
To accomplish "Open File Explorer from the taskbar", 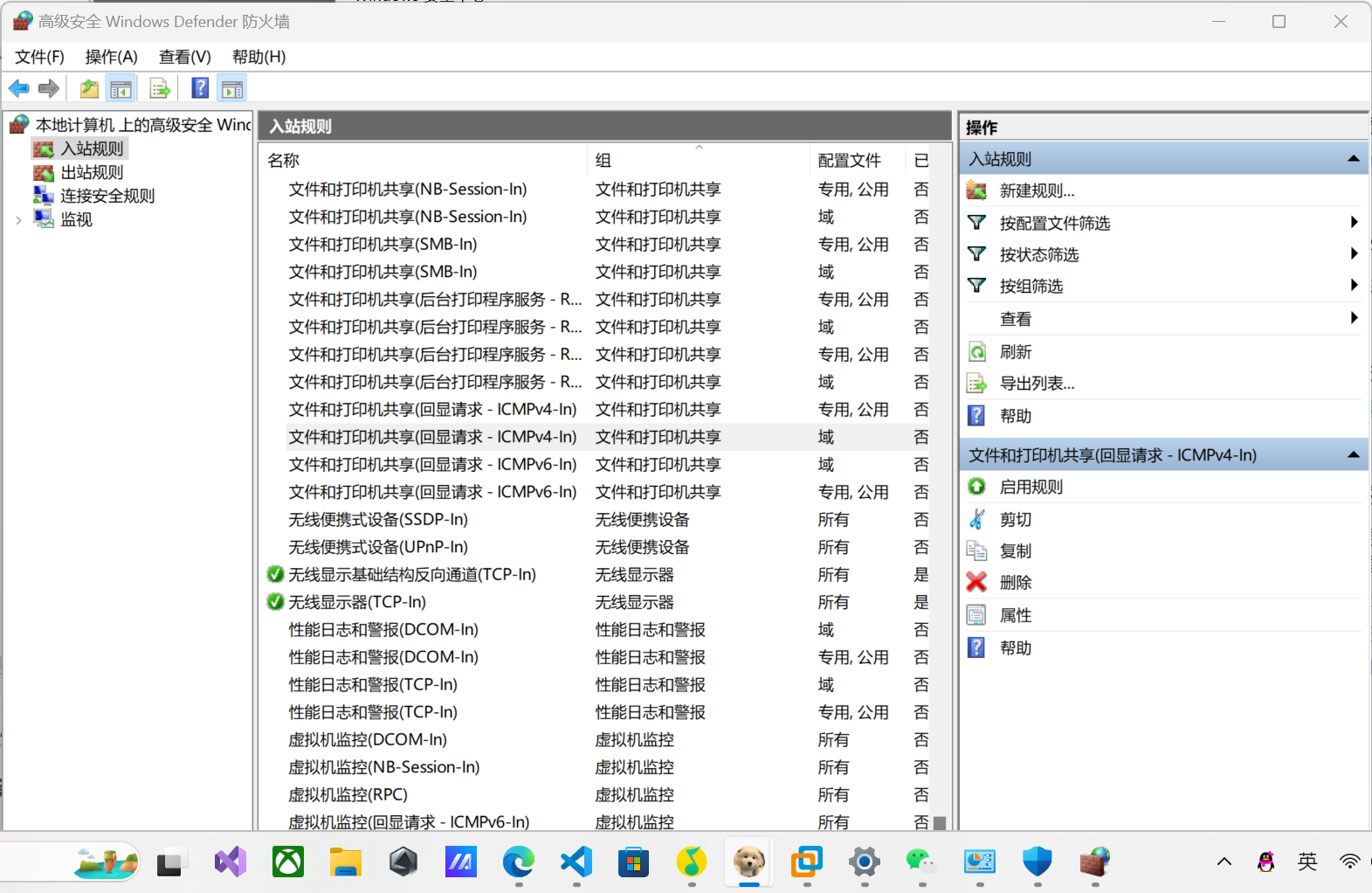I will (346, 862).
